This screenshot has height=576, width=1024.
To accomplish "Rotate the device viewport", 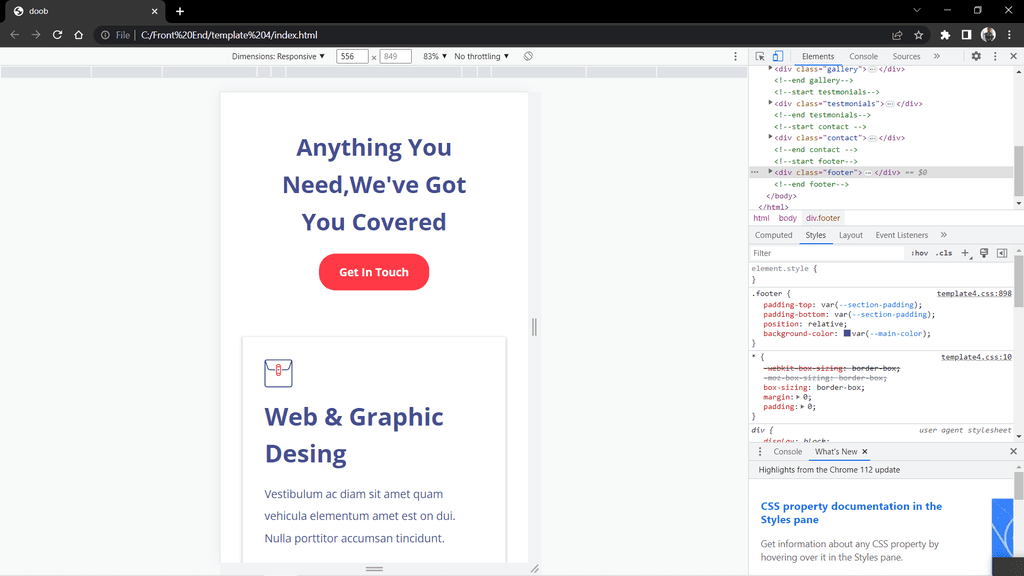I will tap(528, 56).
